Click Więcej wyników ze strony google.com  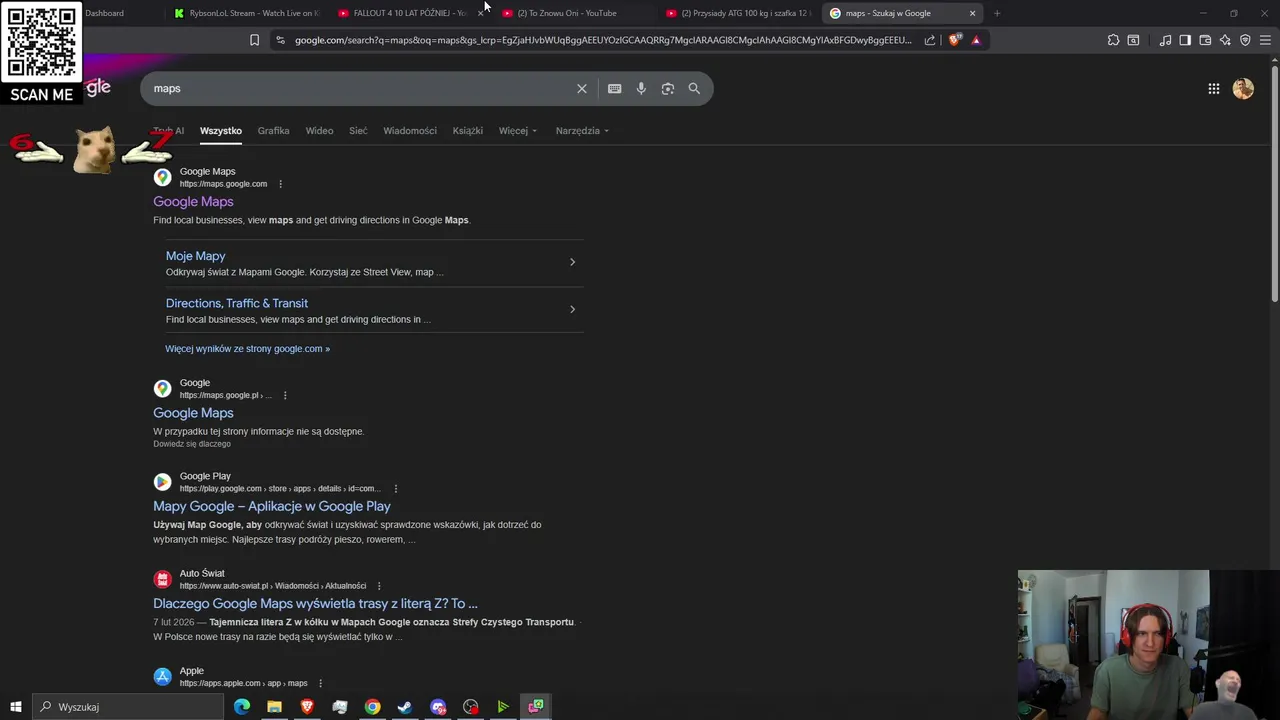(x=247, y=349)
